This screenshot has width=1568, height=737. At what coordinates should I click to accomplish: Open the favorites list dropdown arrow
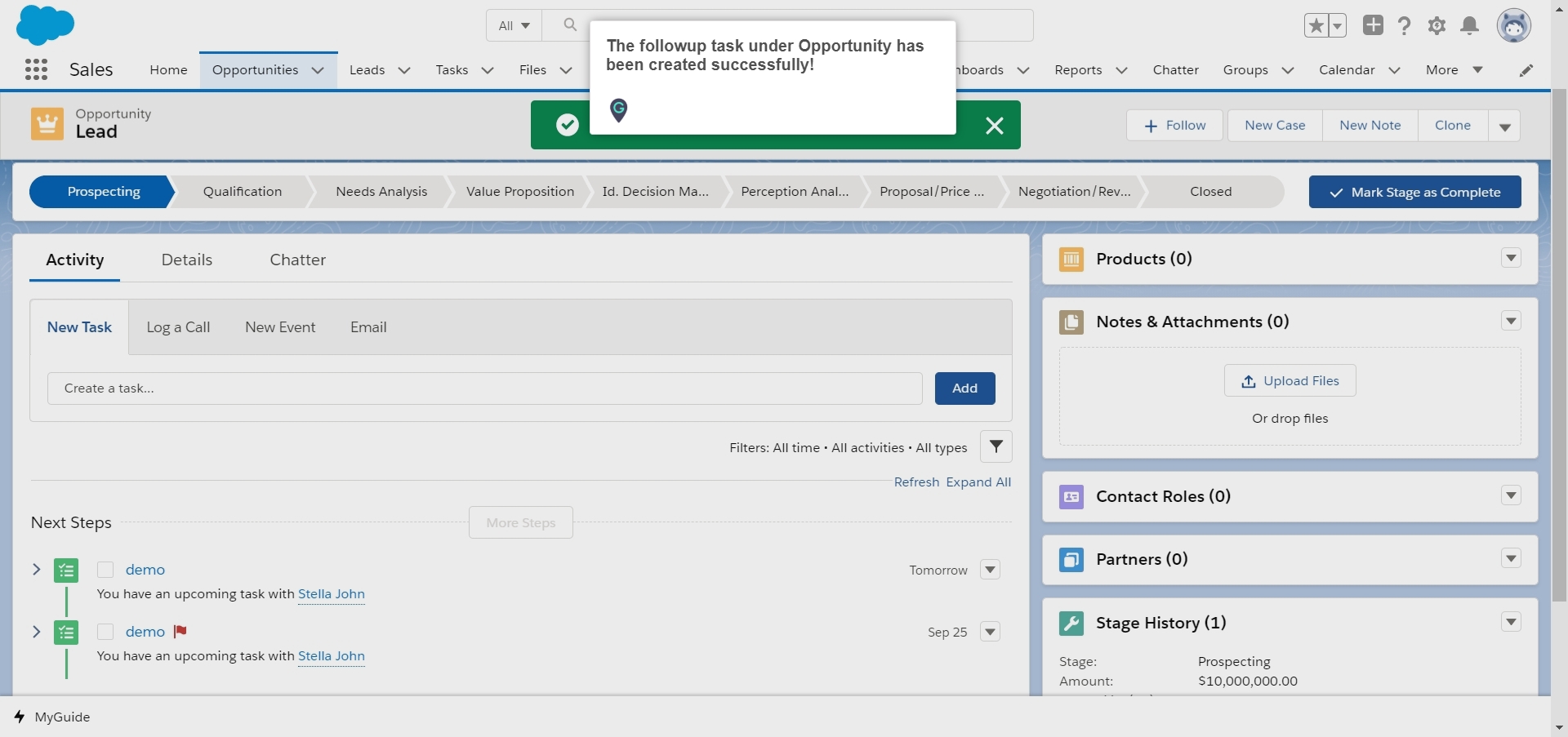[1338, 25]
